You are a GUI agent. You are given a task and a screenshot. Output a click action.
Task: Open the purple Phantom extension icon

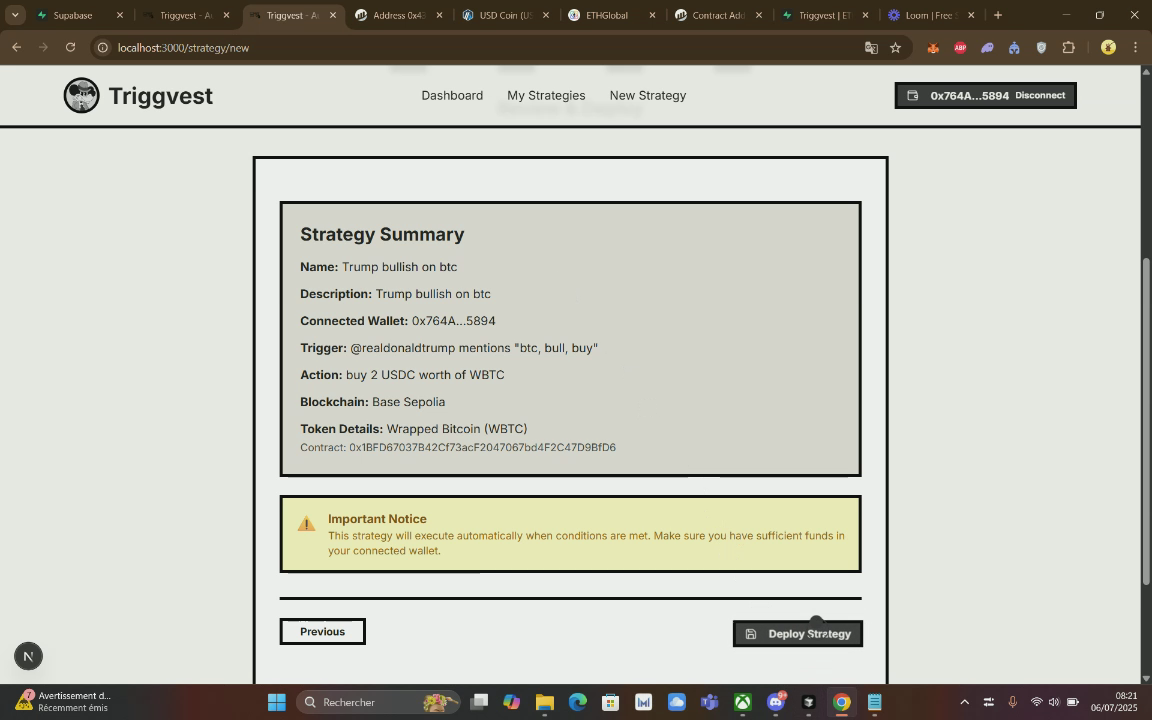pos(987,48)
